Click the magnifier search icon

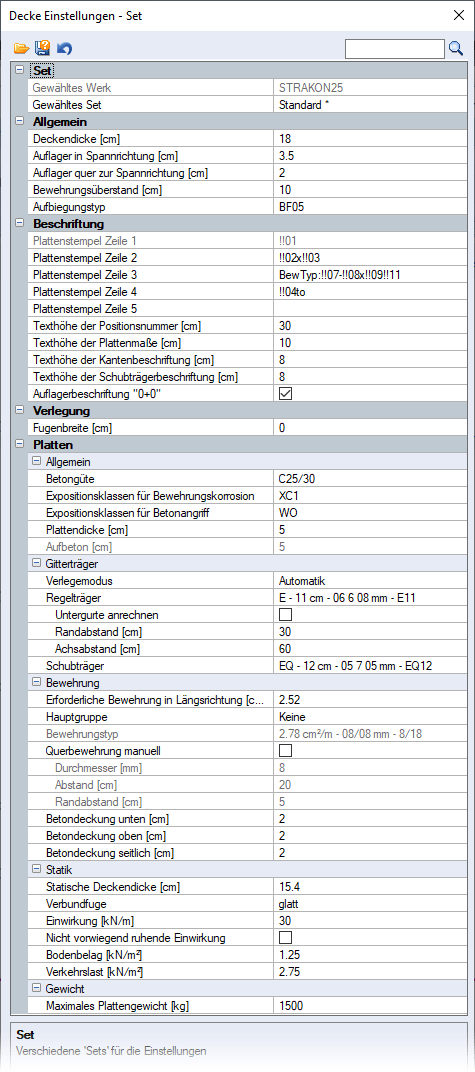[x=456, y=48]
